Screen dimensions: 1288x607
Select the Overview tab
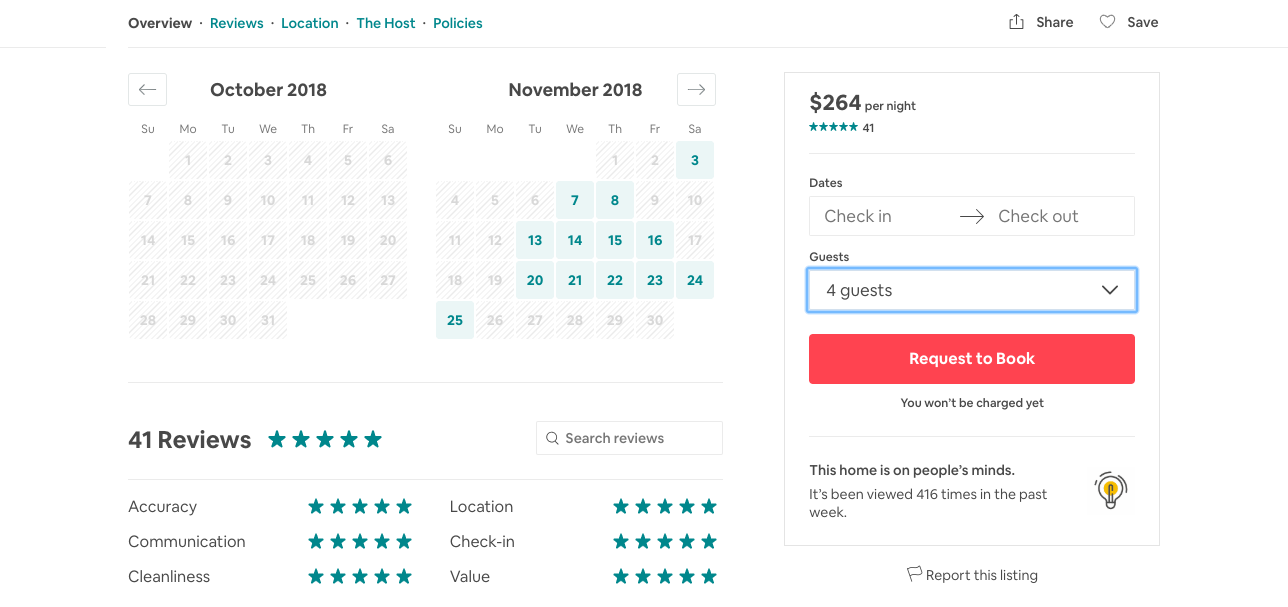160,22
